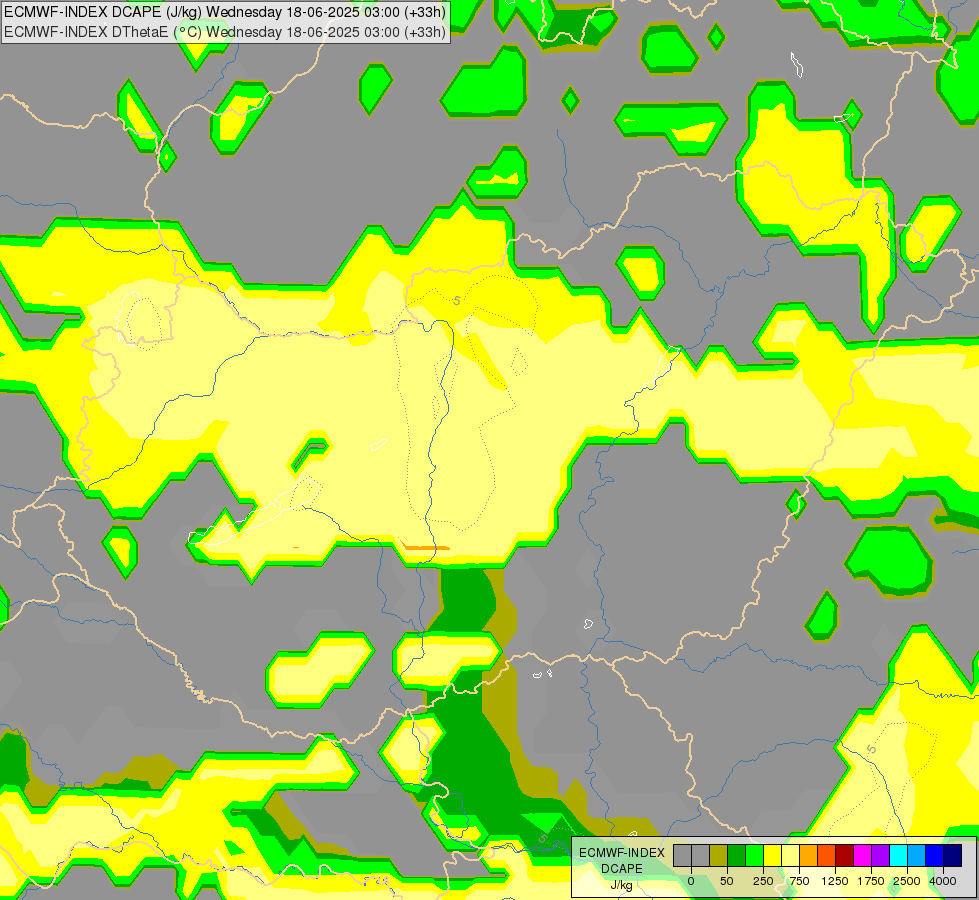Click the small orange streak on the map
The height and width of the screenshot is (900, 979).
[426, 548]
